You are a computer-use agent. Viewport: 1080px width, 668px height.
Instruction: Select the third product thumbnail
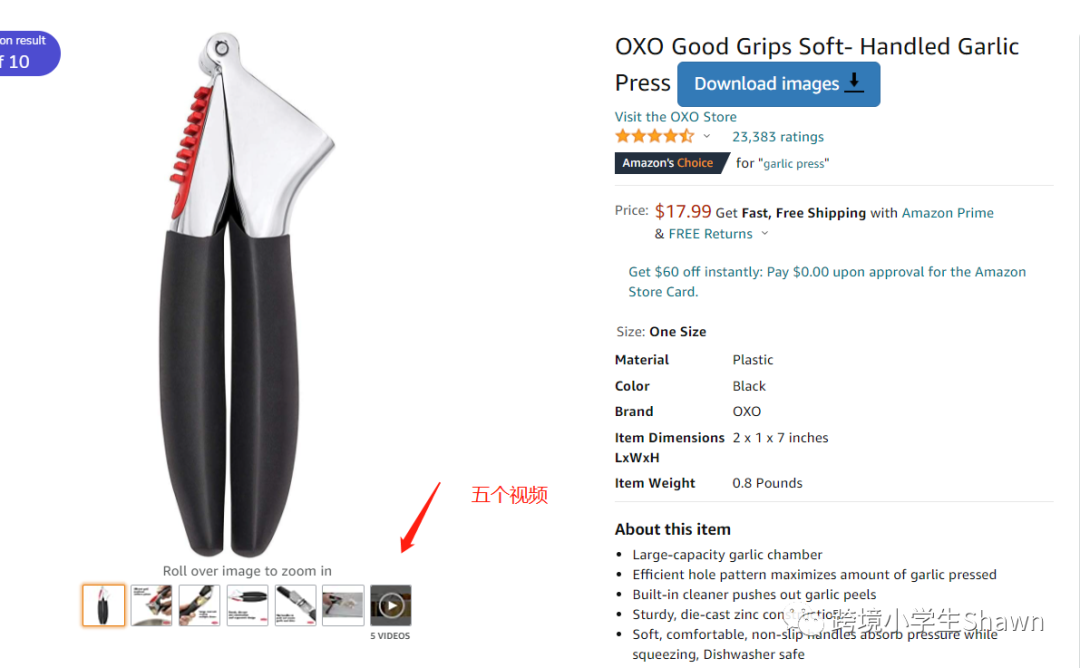coord(199,605)
